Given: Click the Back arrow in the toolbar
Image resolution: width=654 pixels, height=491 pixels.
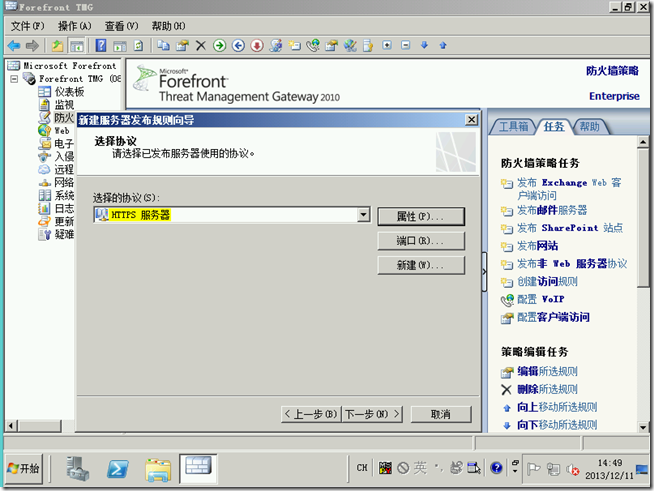Looking at the screenshot, I should click(14, 45).
